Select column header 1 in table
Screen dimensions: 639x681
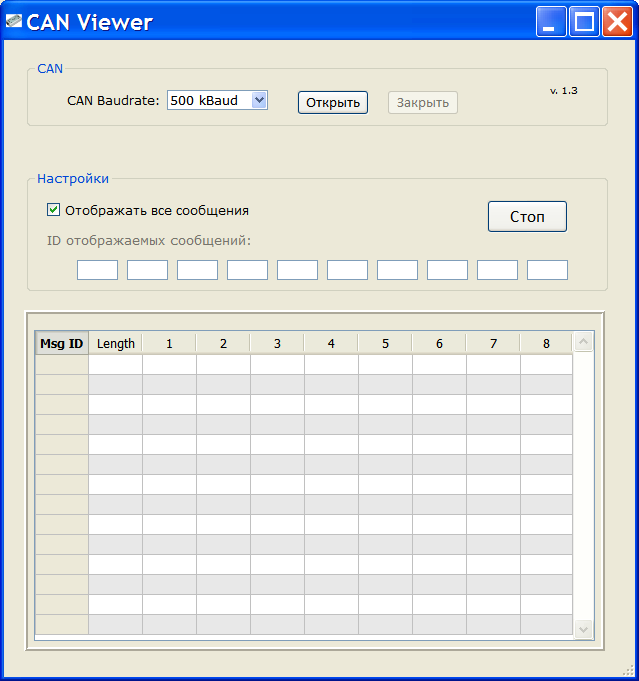pyautogui.click(x=169, y=344)
